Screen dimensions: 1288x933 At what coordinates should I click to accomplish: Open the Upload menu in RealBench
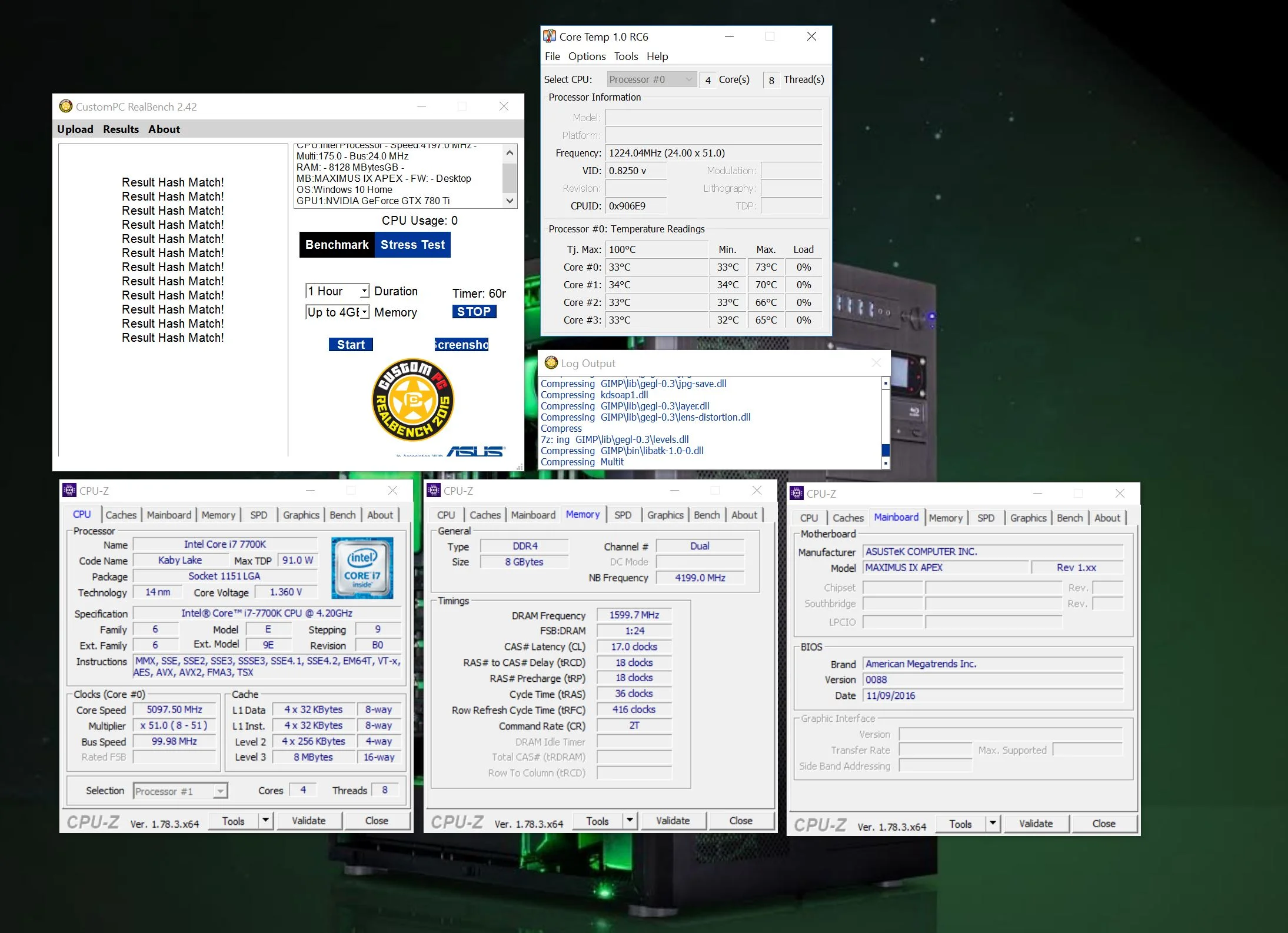[75, 129]
